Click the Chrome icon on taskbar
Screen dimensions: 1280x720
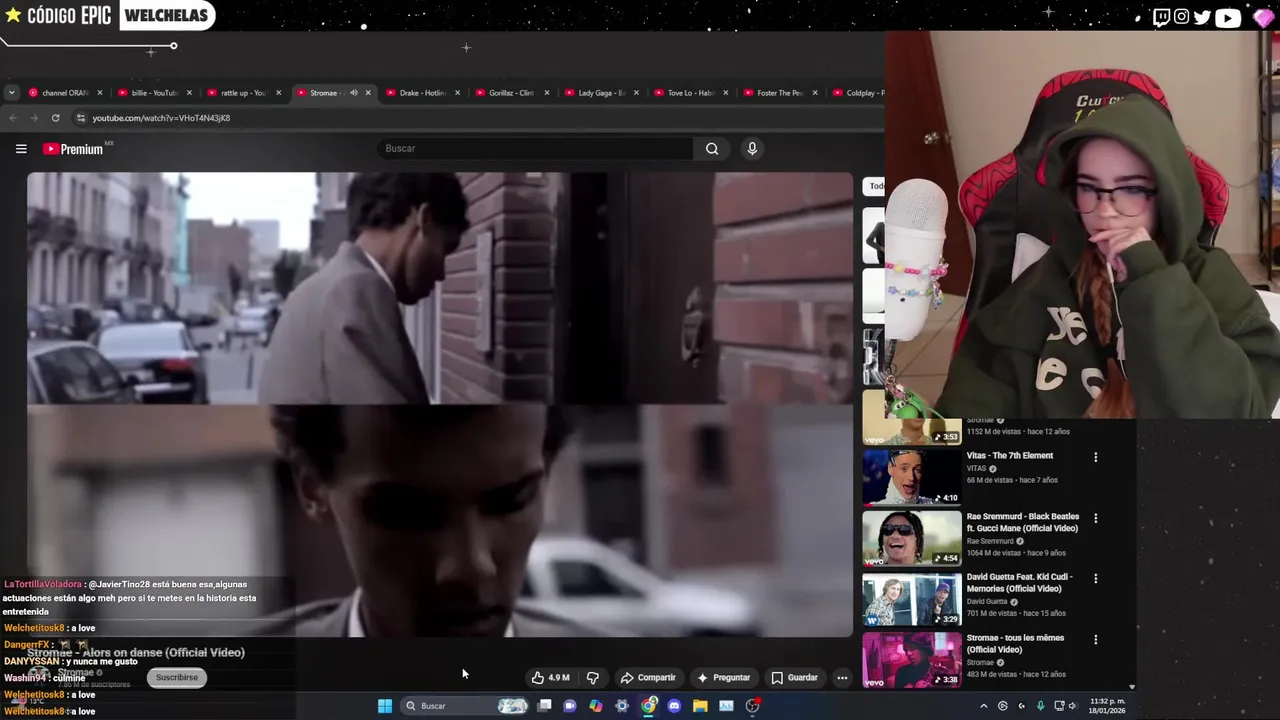coord(648,706)
